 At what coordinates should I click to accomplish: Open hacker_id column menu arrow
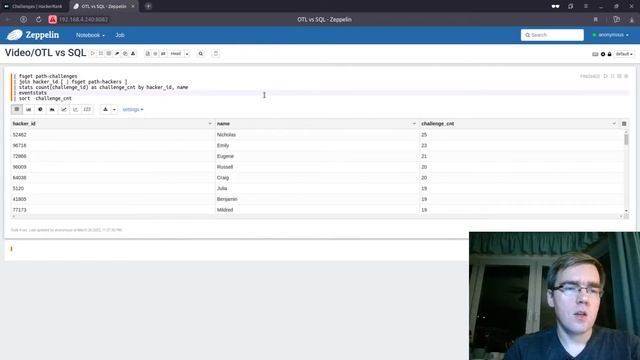click(210, 124)
